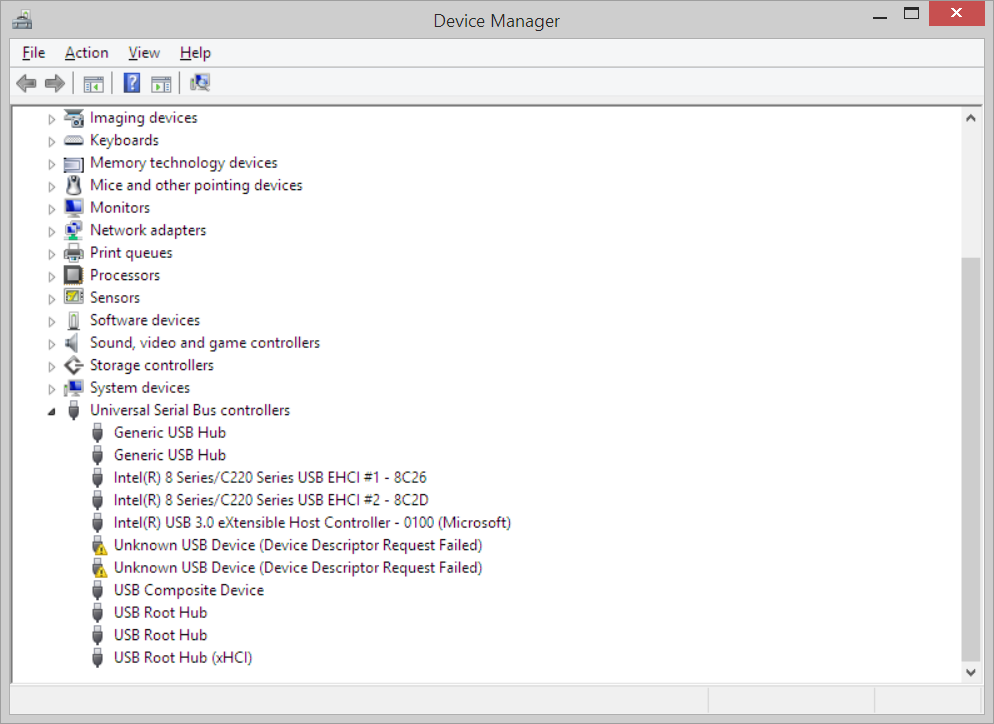Click the USB Composite Device plug icon
994x724 pixels.
pyautogui.click(x=98, y=590)
